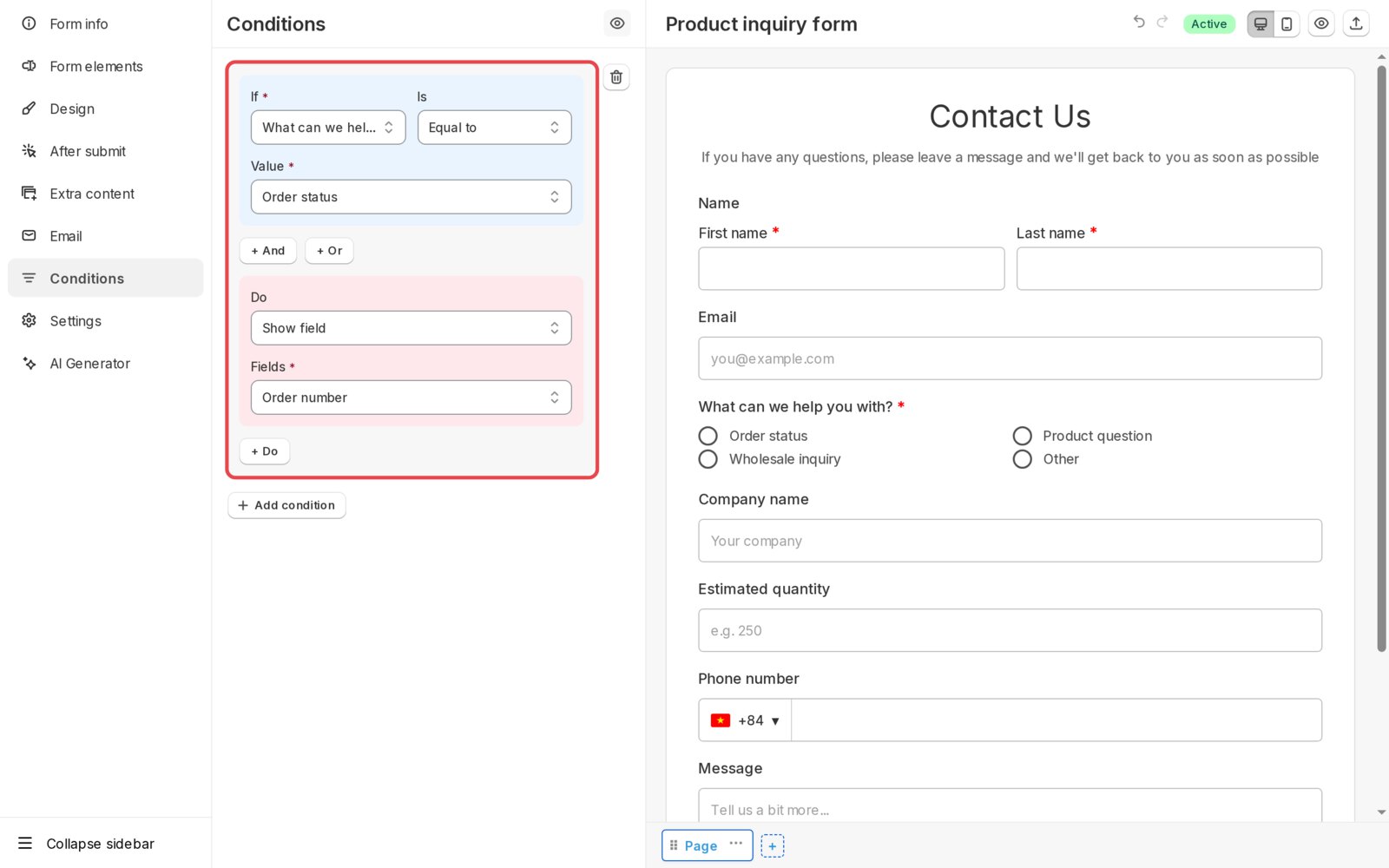Launch the AI Generator
Screen dimensions: 1389x868
(x=106, y=364)
